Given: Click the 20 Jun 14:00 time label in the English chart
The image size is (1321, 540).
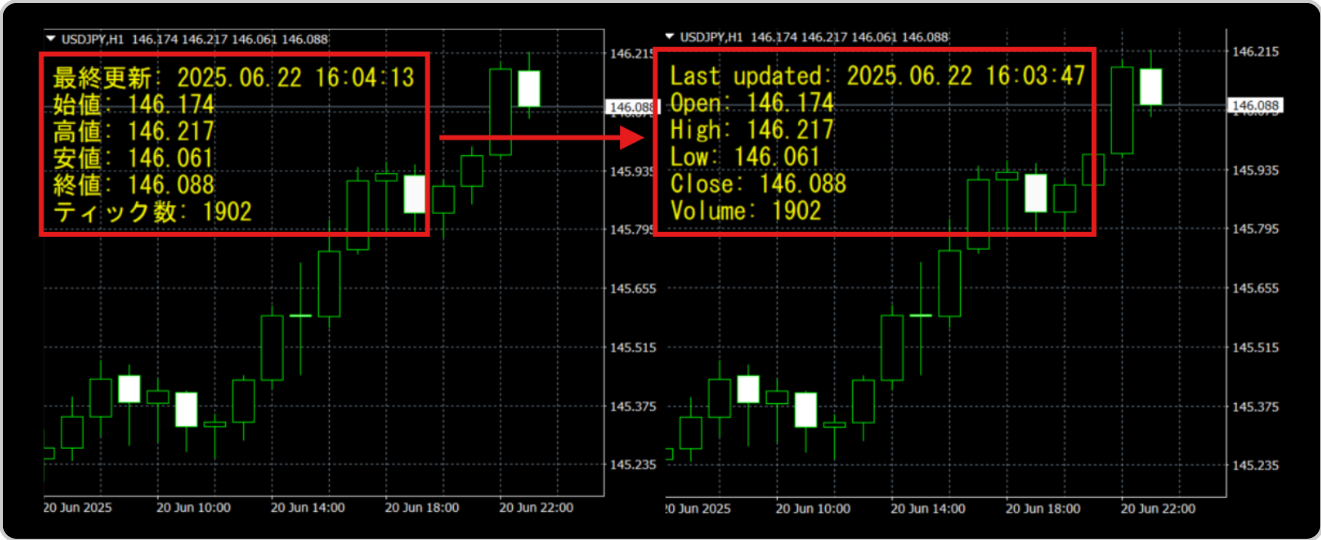Looking at the screenshot, I should (x=929, y=509).
